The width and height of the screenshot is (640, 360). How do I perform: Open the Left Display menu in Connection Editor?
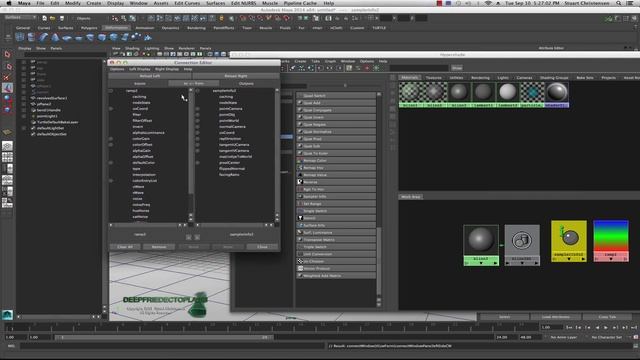click(x=140, y=69)
